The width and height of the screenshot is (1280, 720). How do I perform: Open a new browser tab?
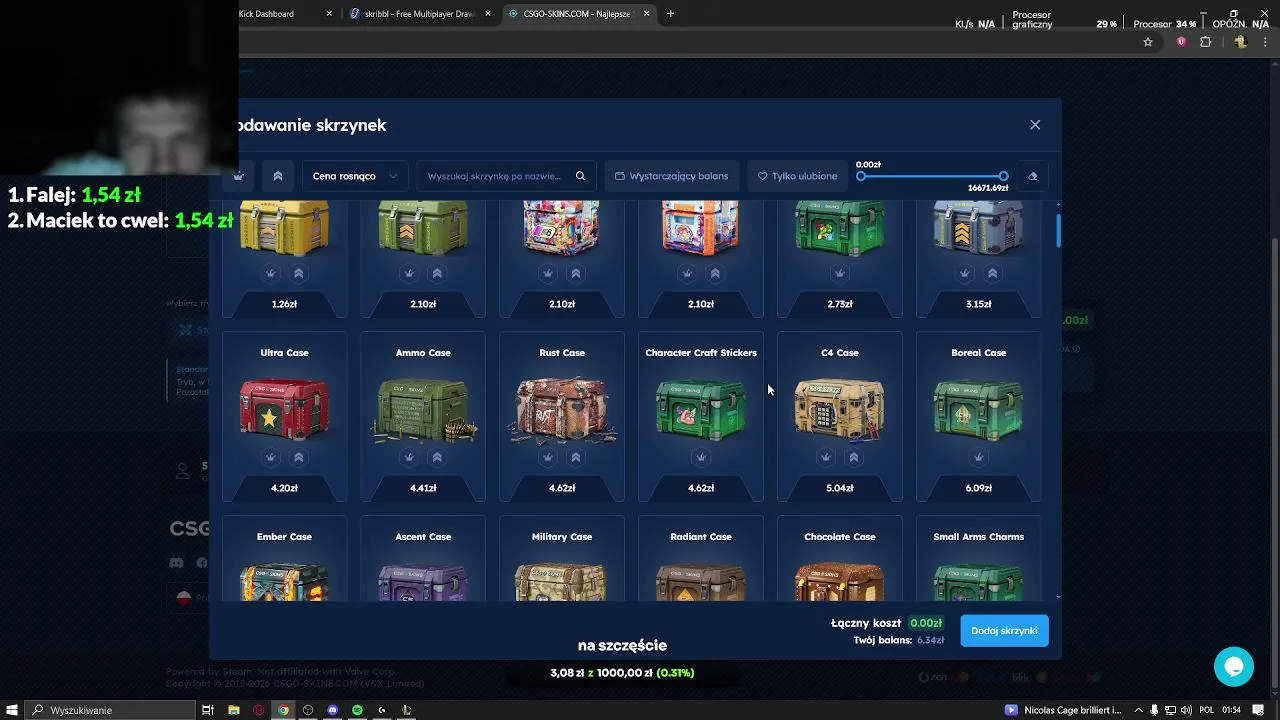tap(670, 14)
